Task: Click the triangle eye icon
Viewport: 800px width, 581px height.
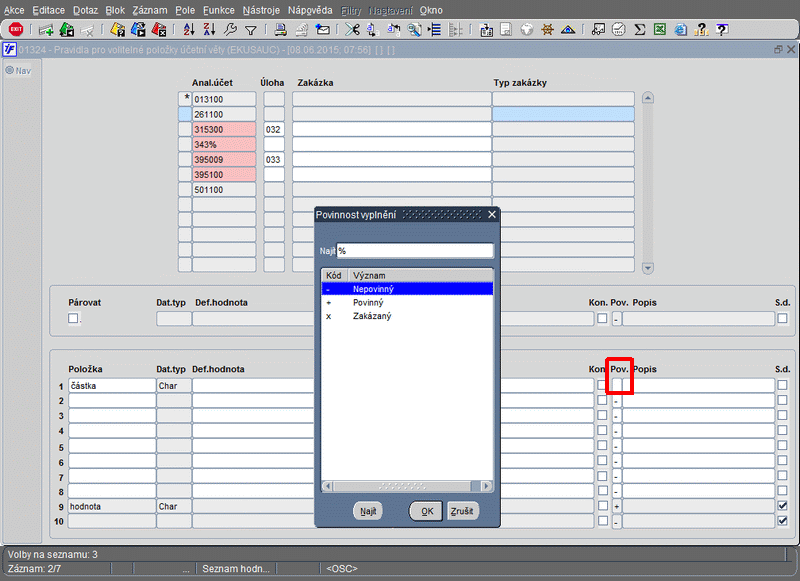Action: tap(568, 30)
